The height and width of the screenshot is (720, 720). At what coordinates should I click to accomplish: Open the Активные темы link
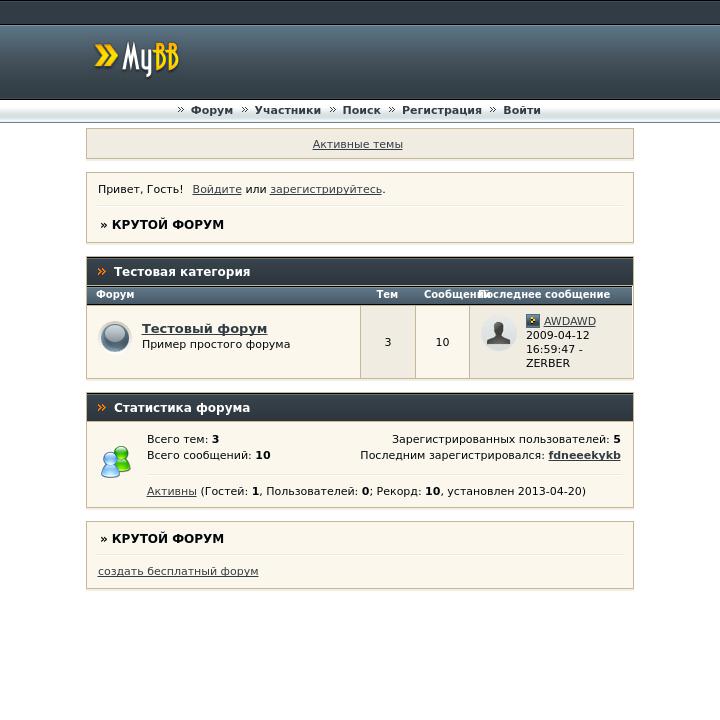click(357, 144)
